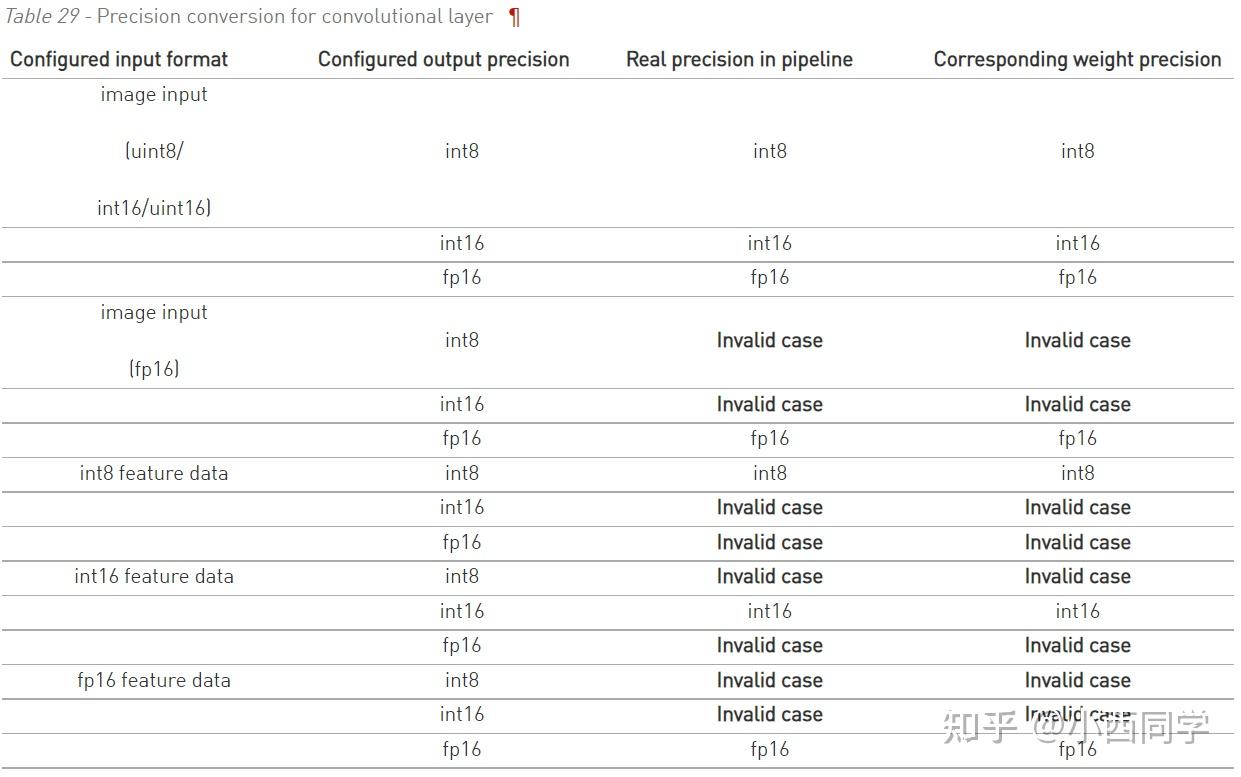Select the 'fp16 feature data' row label
This screenshot has height=777, width=1241.
(x=154, y=680)
